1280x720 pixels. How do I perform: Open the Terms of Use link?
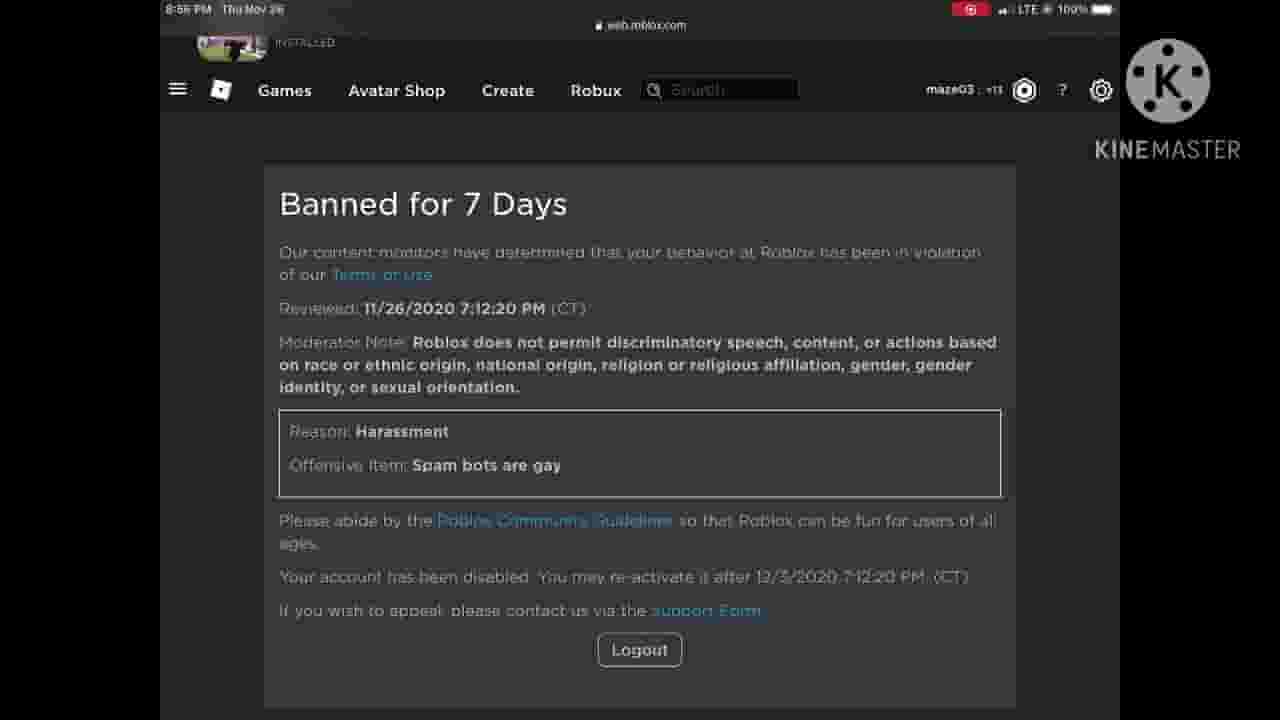click(x=382, y=275)
